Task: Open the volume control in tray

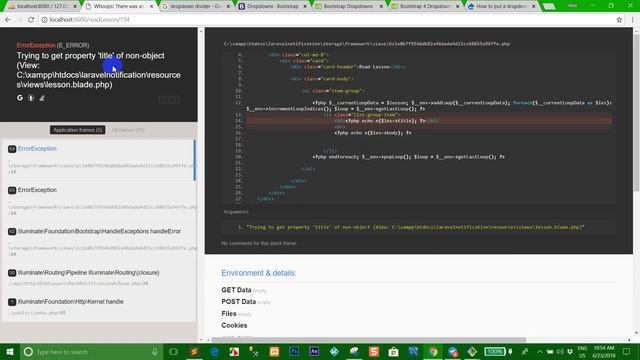Action: pos(560,351)
